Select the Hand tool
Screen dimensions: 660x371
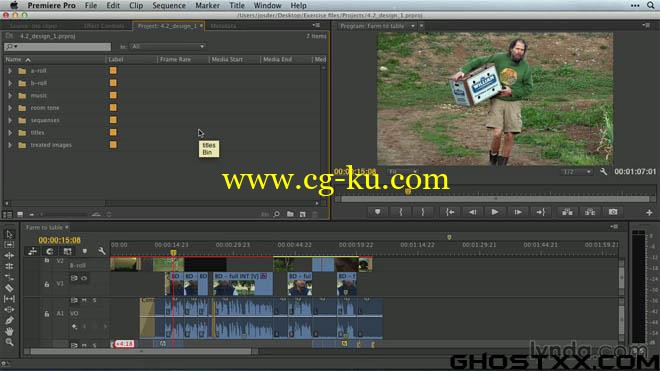tap(9, 331)
